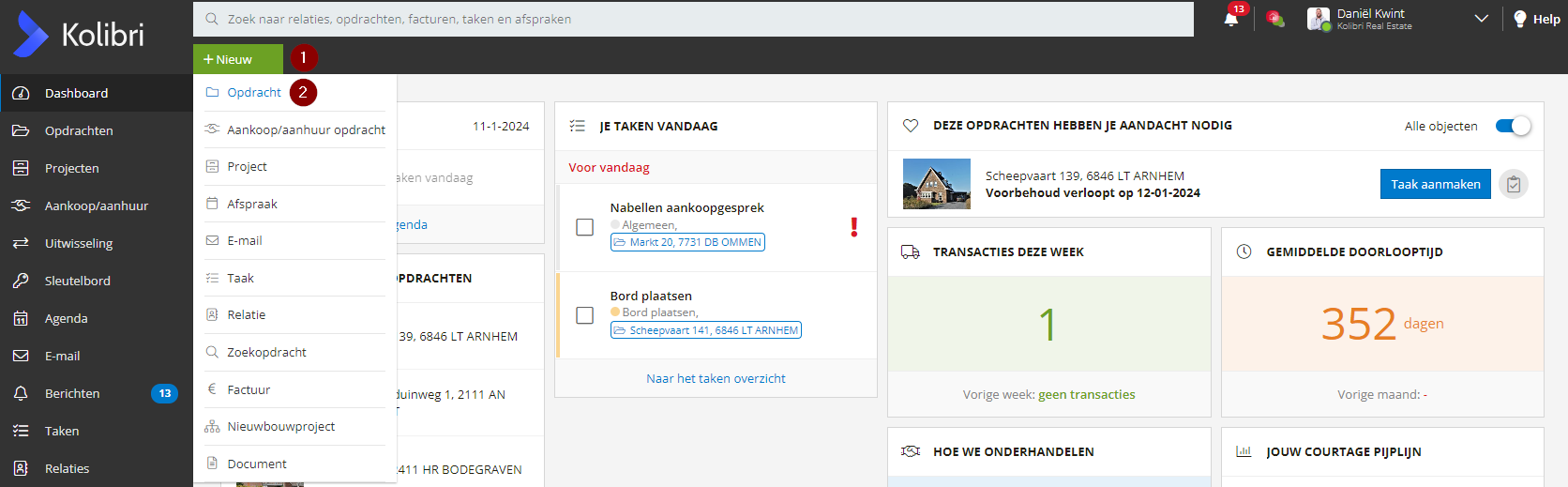Choose Taak in the Nieuw menu
Viewport: 1568px width, 487px height.
coord(294,278)
